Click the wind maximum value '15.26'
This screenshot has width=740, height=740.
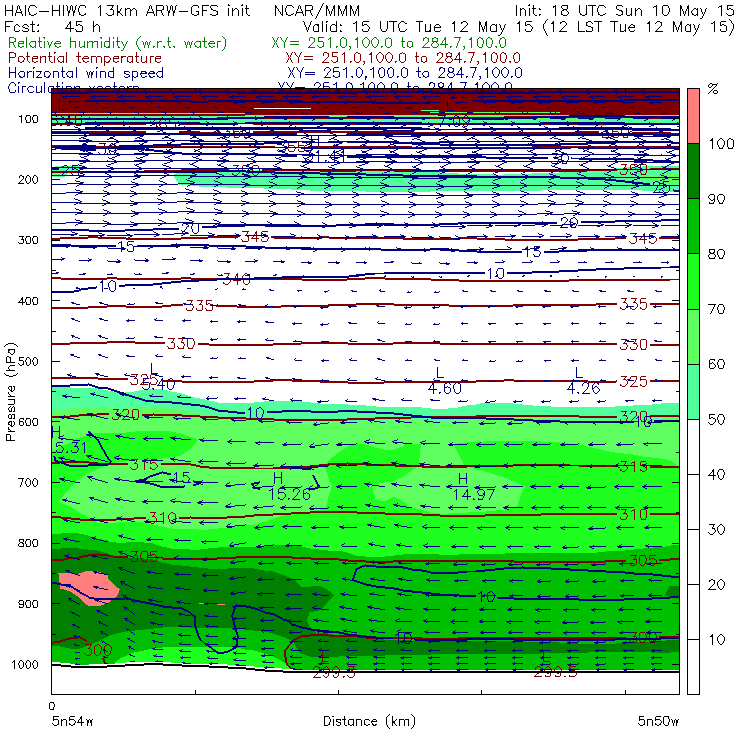290,494
